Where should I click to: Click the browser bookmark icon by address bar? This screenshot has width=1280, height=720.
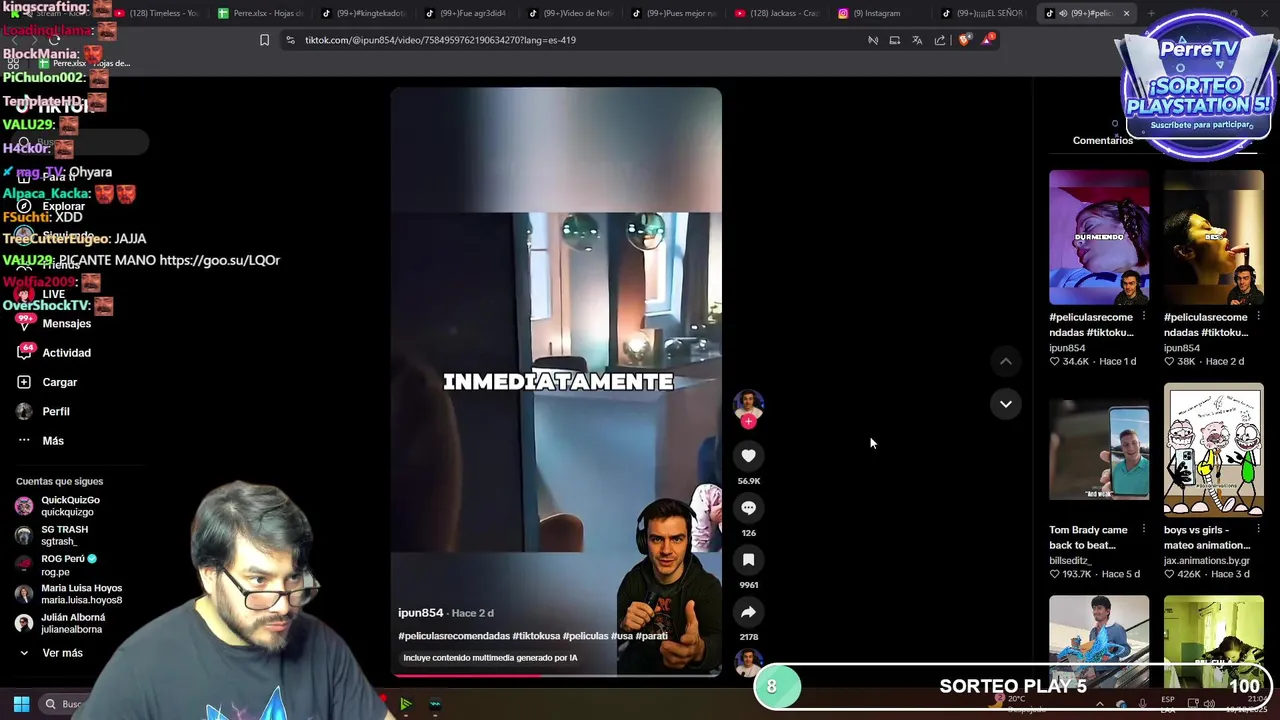pyautogui.click(x=264, y=40)
